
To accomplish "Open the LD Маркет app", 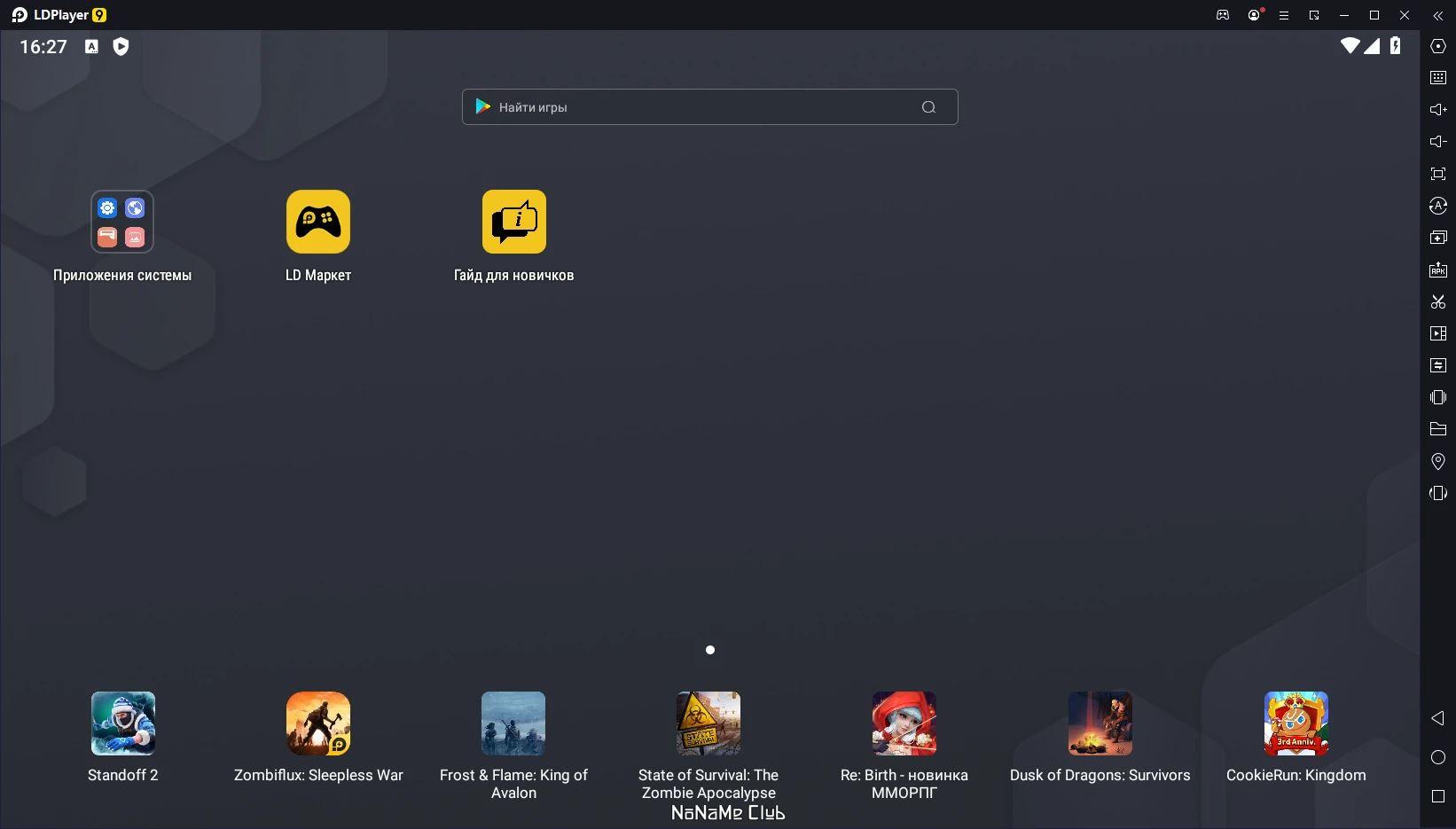I will (317, 222).
